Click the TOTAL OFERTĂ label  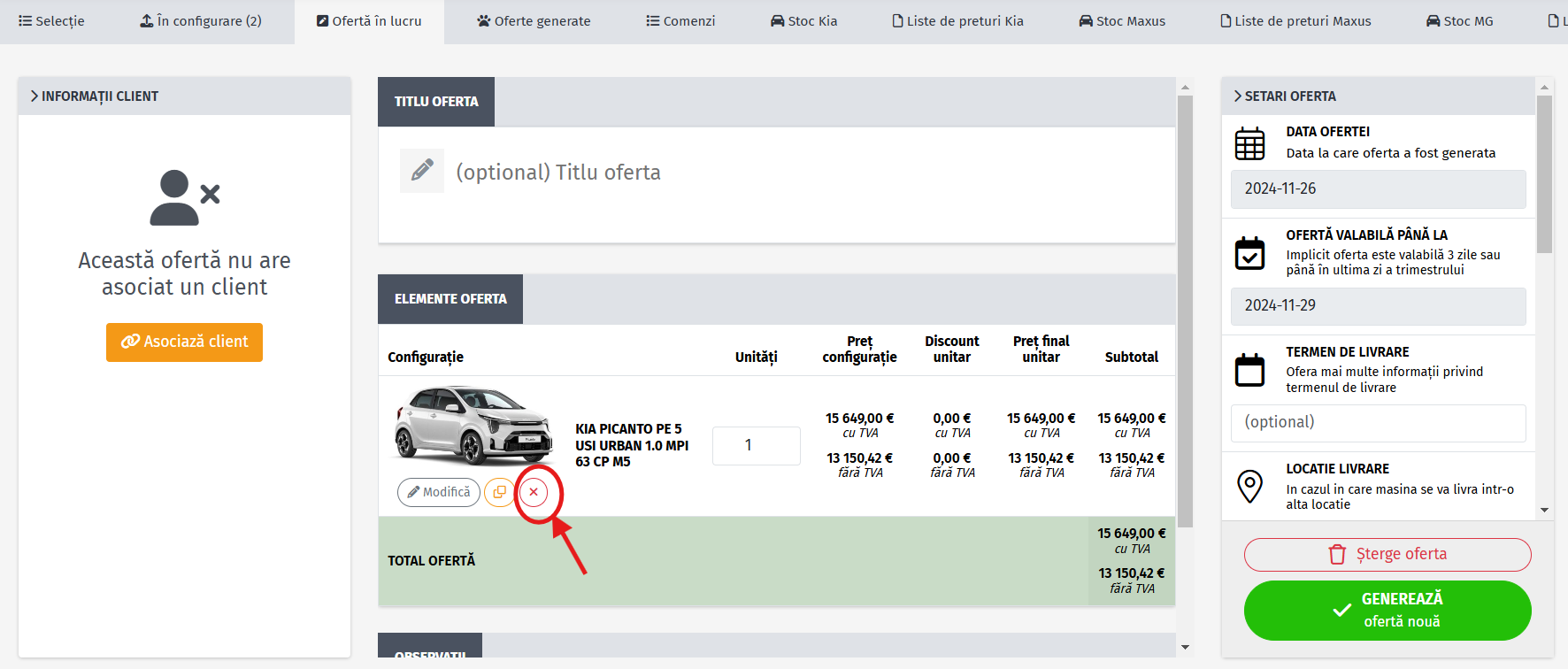click(431, 561)
